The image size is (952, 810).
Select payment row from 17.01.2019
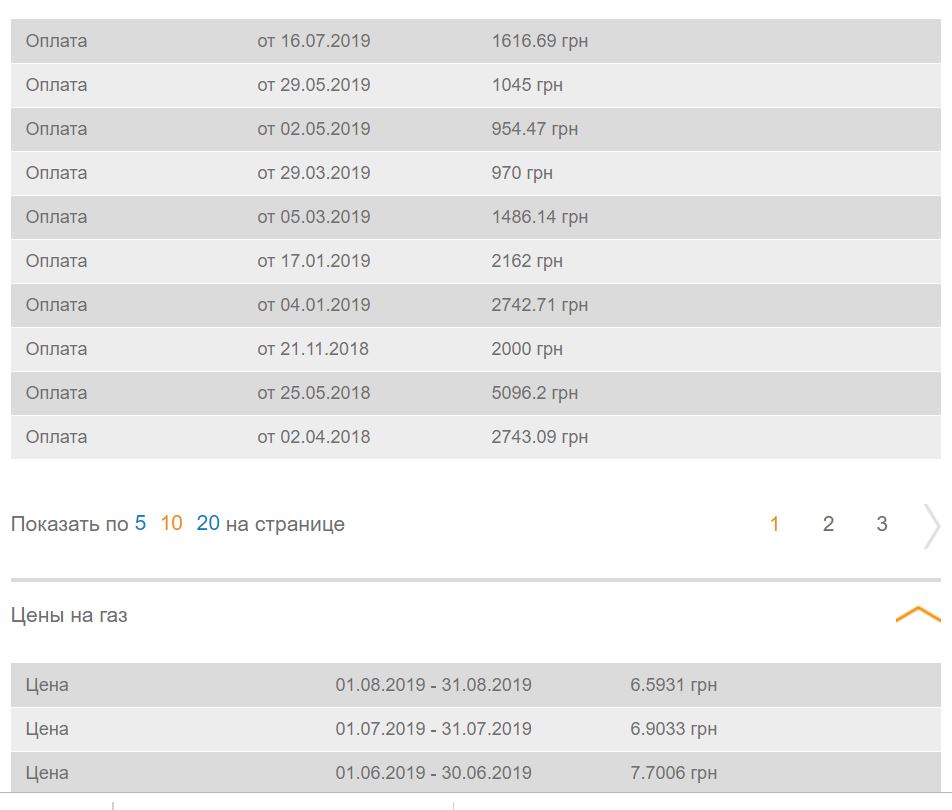click(476, 261)
